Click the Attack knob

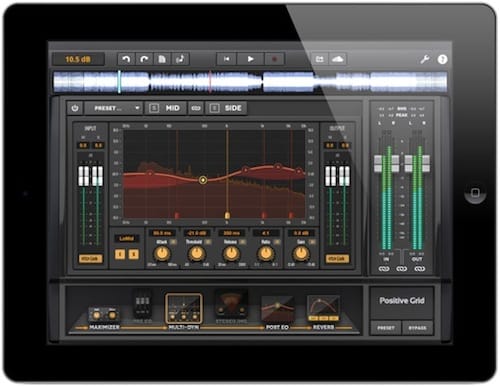click(162, 254)
